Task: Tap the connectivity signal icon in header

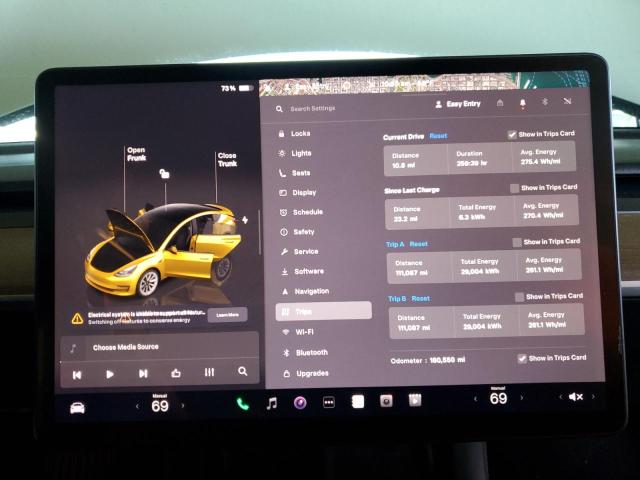Action: tap(567, 101)
